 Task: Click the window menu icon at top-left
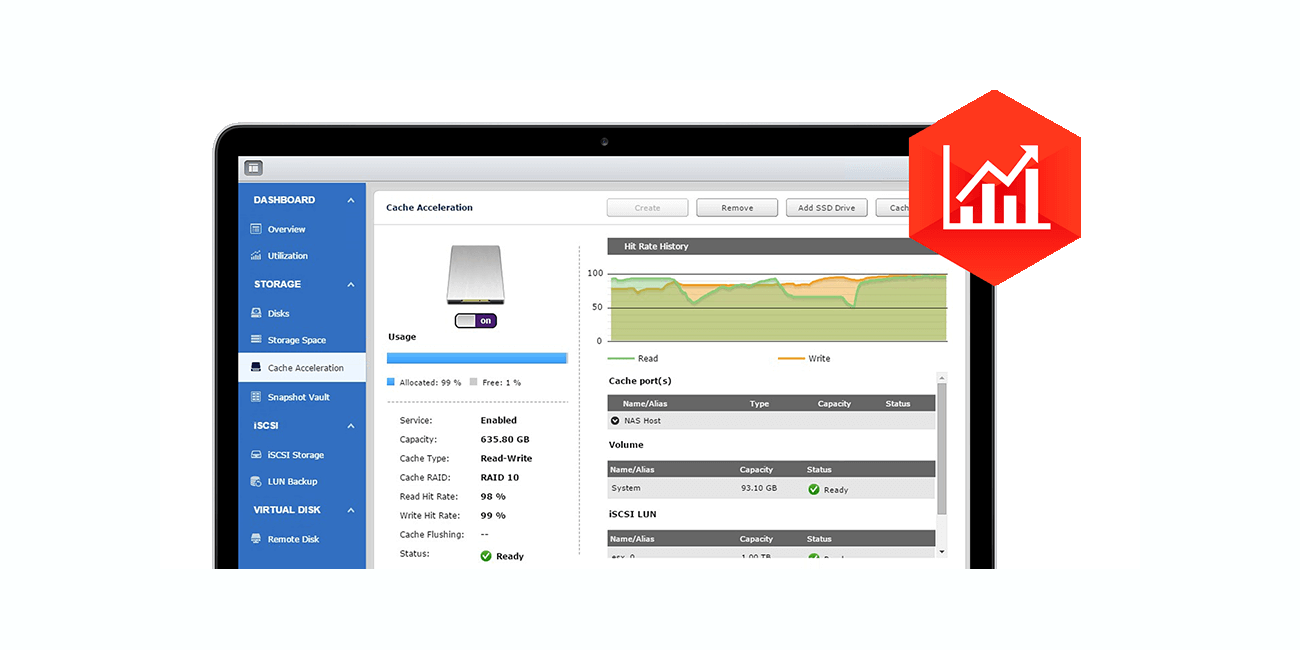click(253, 168)
